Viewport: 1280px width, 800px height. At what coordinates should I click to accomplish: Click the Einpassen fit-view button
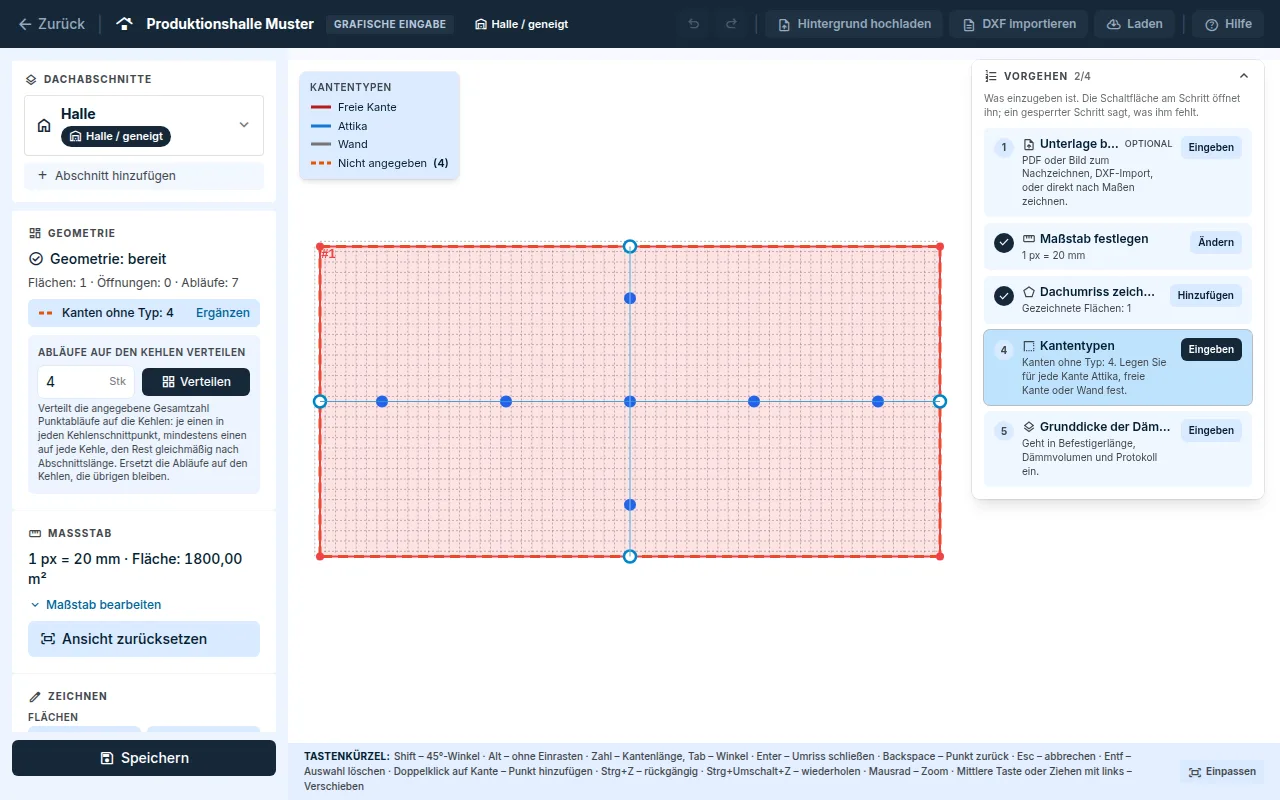click(x=1222, y=772)
